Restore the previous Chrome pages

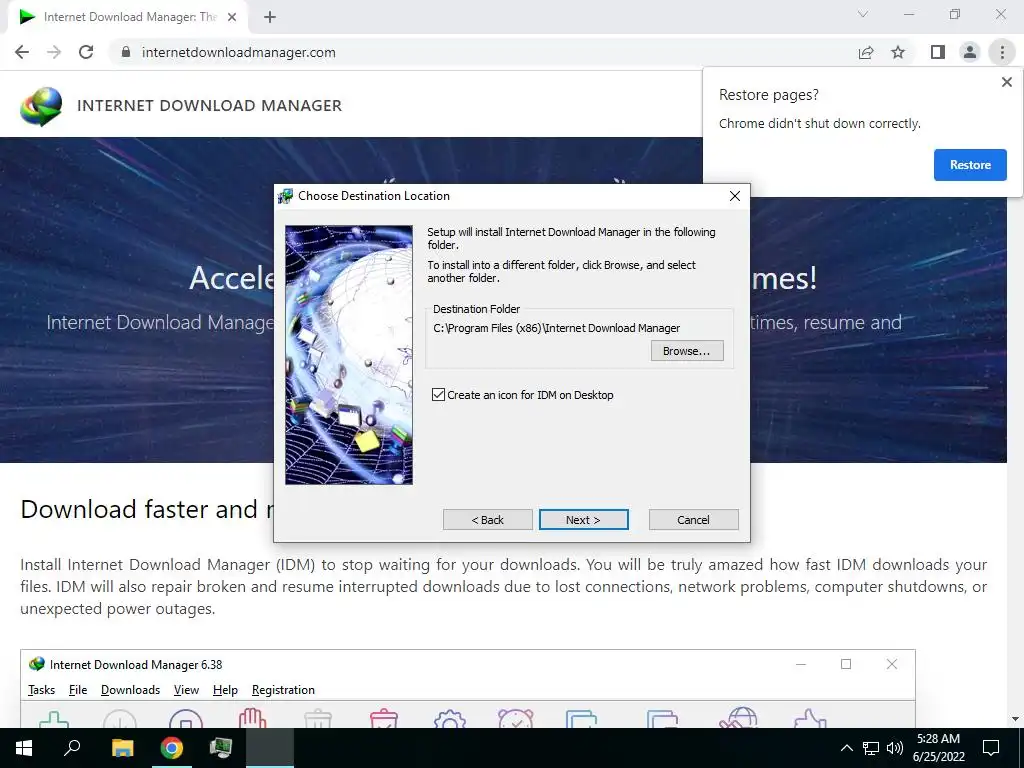point(970,165)
